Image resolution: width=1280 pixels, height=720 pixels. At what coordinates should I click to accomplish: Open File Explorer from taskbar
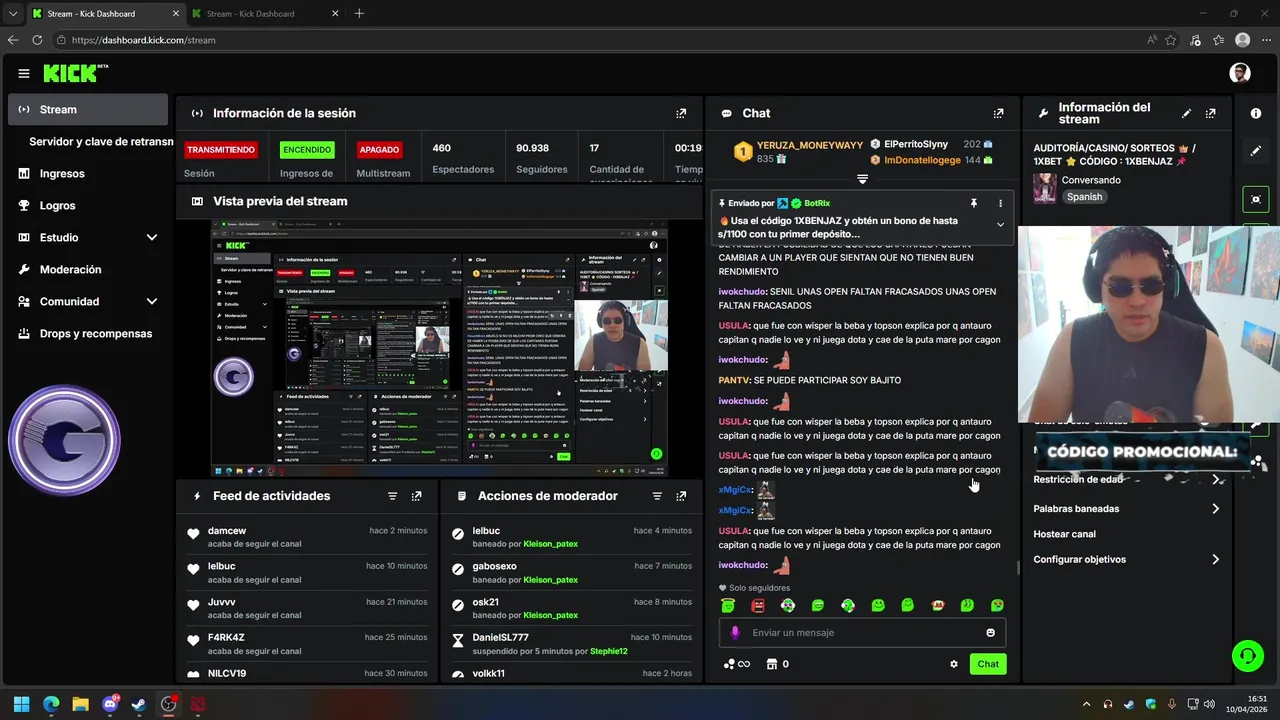coord(80,704)
